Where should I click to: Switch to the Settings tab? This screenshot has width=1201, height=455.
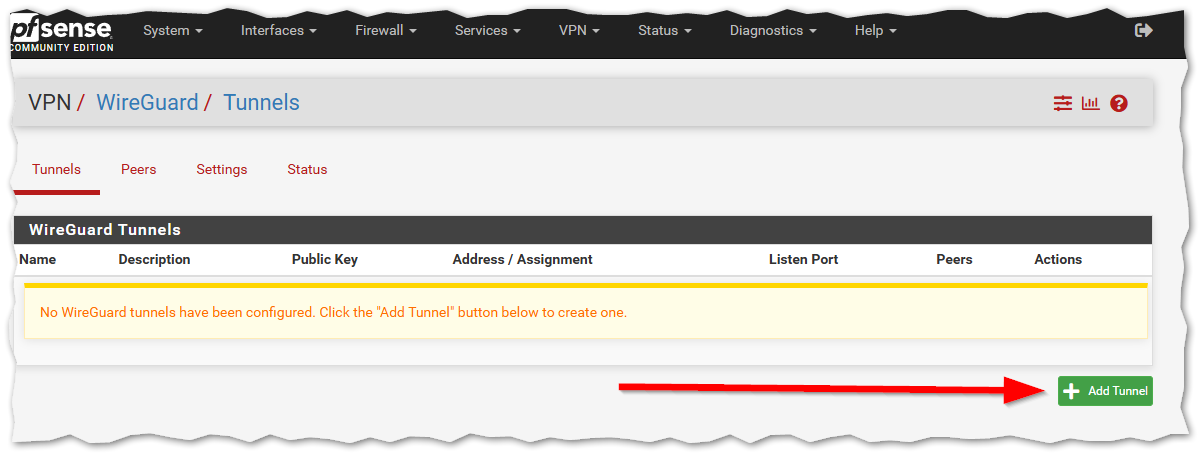click(222, 170)
